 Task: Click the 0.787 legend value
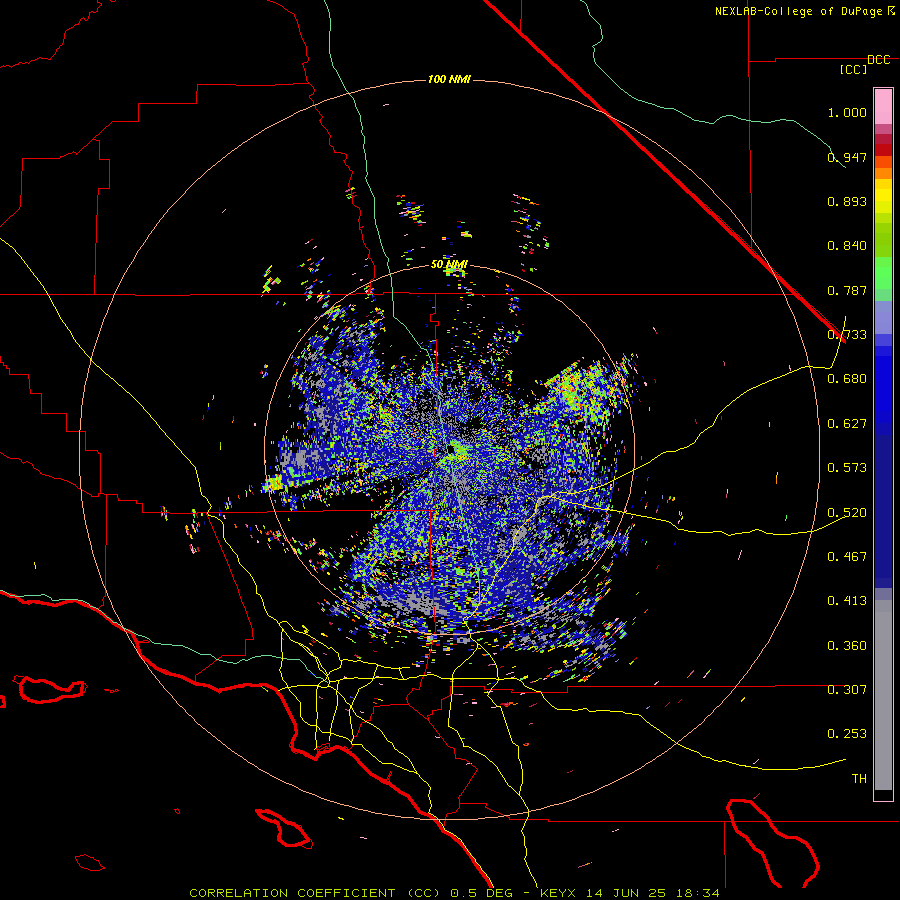coord(847,290)
